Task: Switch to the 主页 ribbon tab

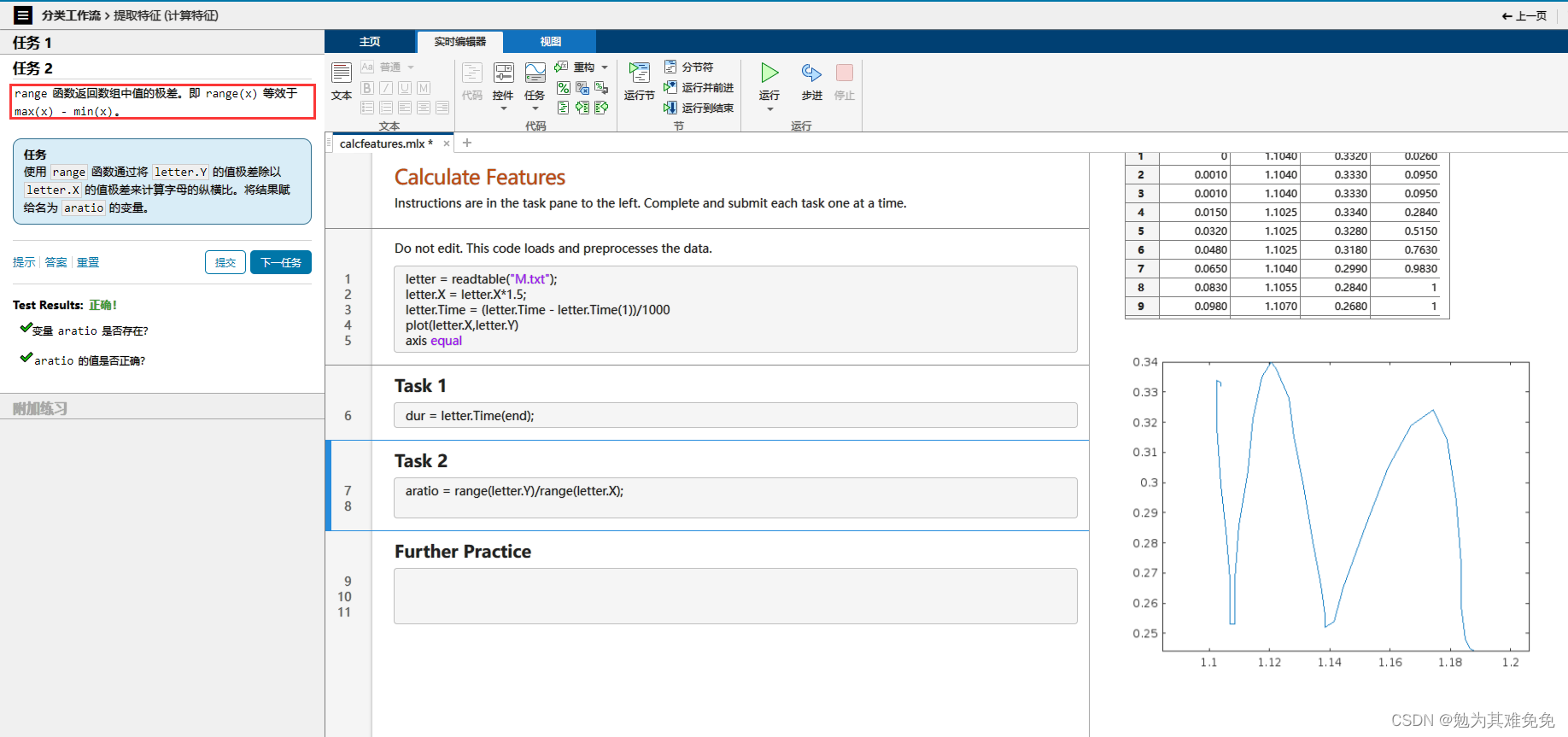Action: [x=370, y=41]
